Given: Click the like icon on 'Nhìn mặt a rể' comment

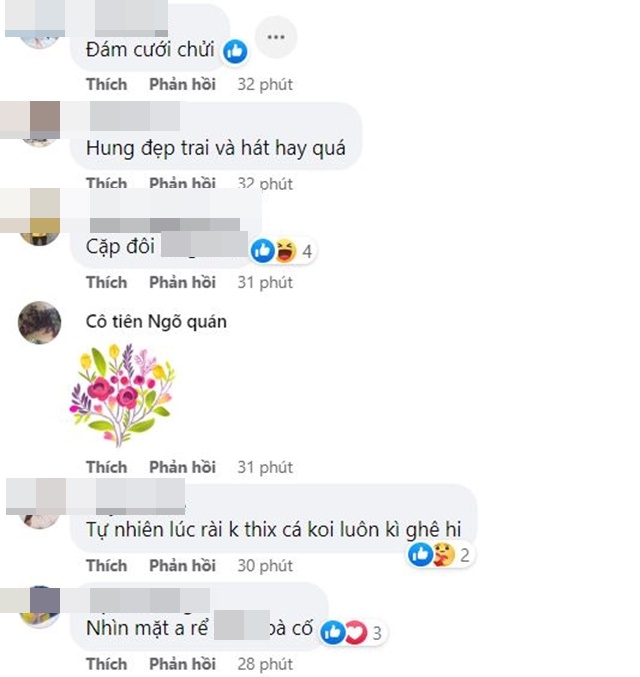Looking at the screenshot, I should [x=333, y=633].
